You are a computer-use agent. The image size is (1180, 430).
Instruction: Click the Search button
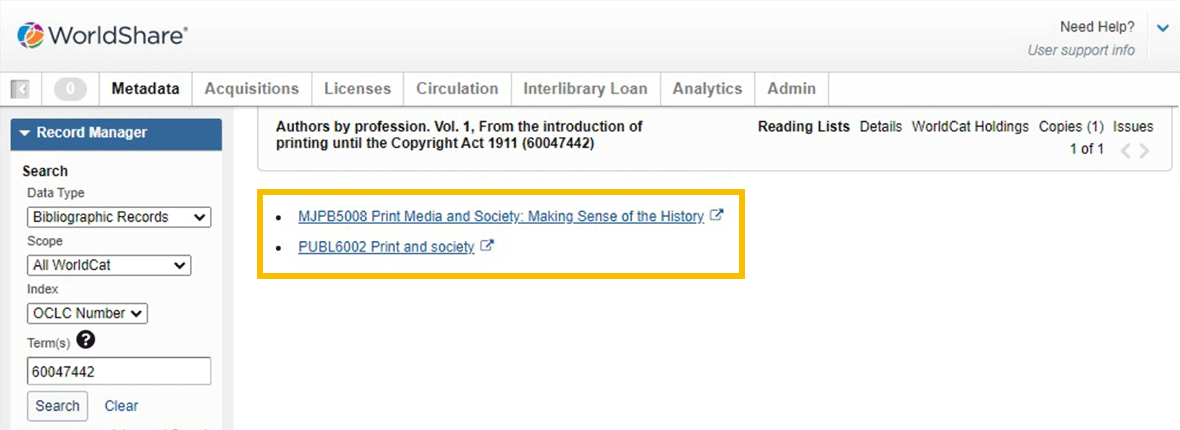tap(57, 406)
